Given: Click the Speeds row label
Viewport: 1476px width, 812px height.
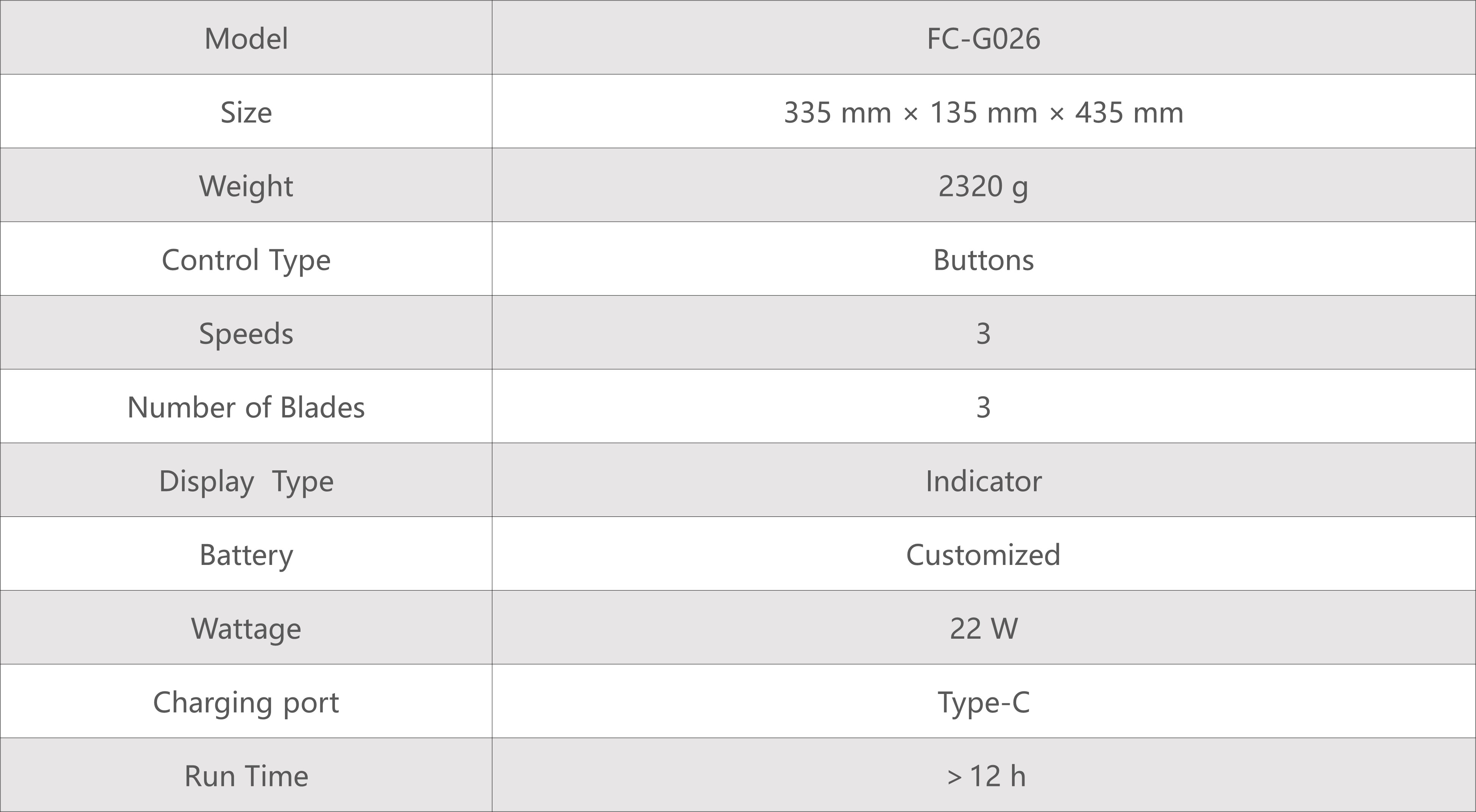Looking at the screenshot, I should tap(246, 333).
